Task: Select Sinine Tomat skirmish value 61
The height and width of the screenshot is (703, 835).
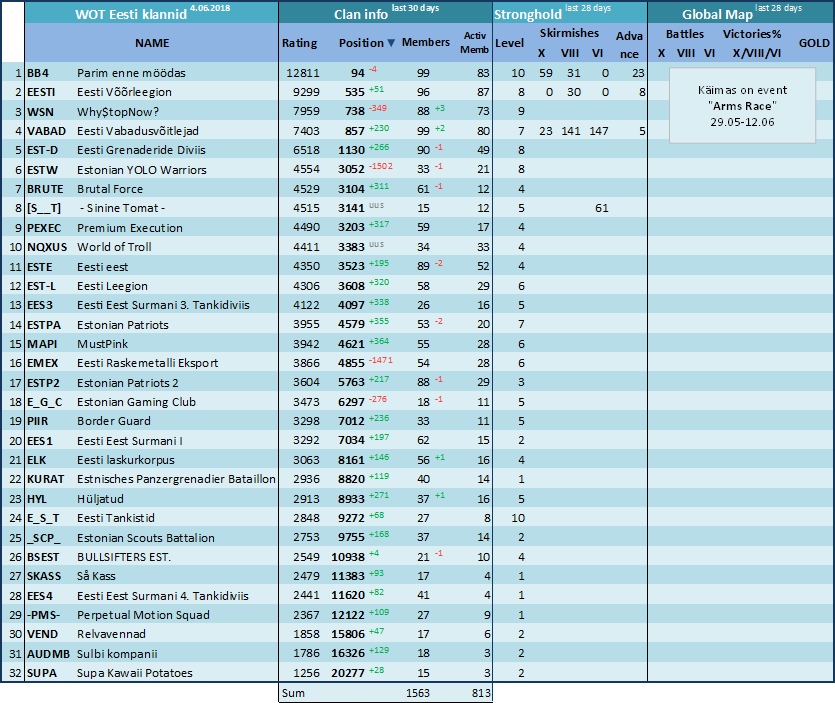Action: tap(602, 208)
